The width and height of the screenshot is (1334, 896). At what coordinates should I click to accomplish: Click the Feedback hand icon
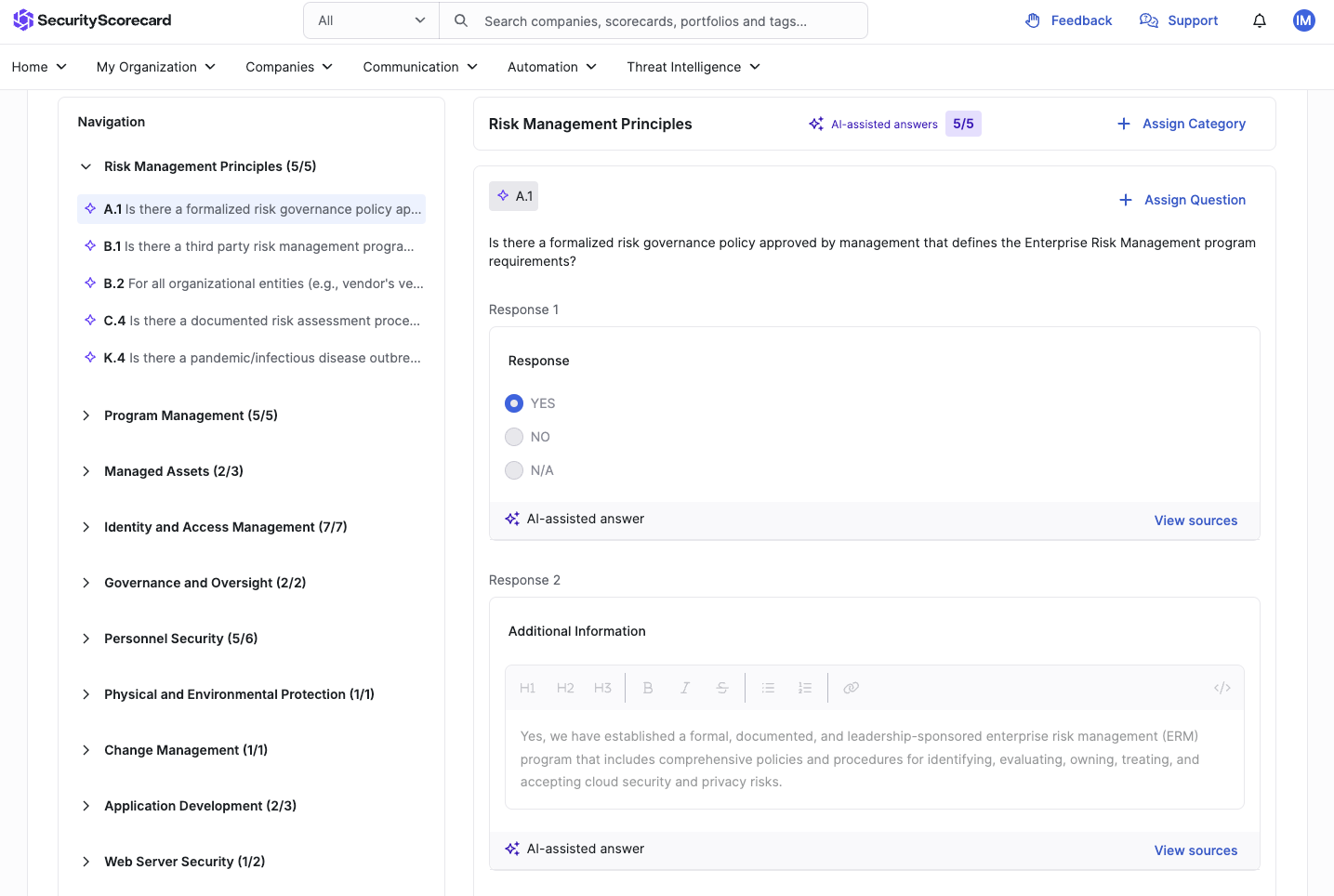coord(1033,20)
